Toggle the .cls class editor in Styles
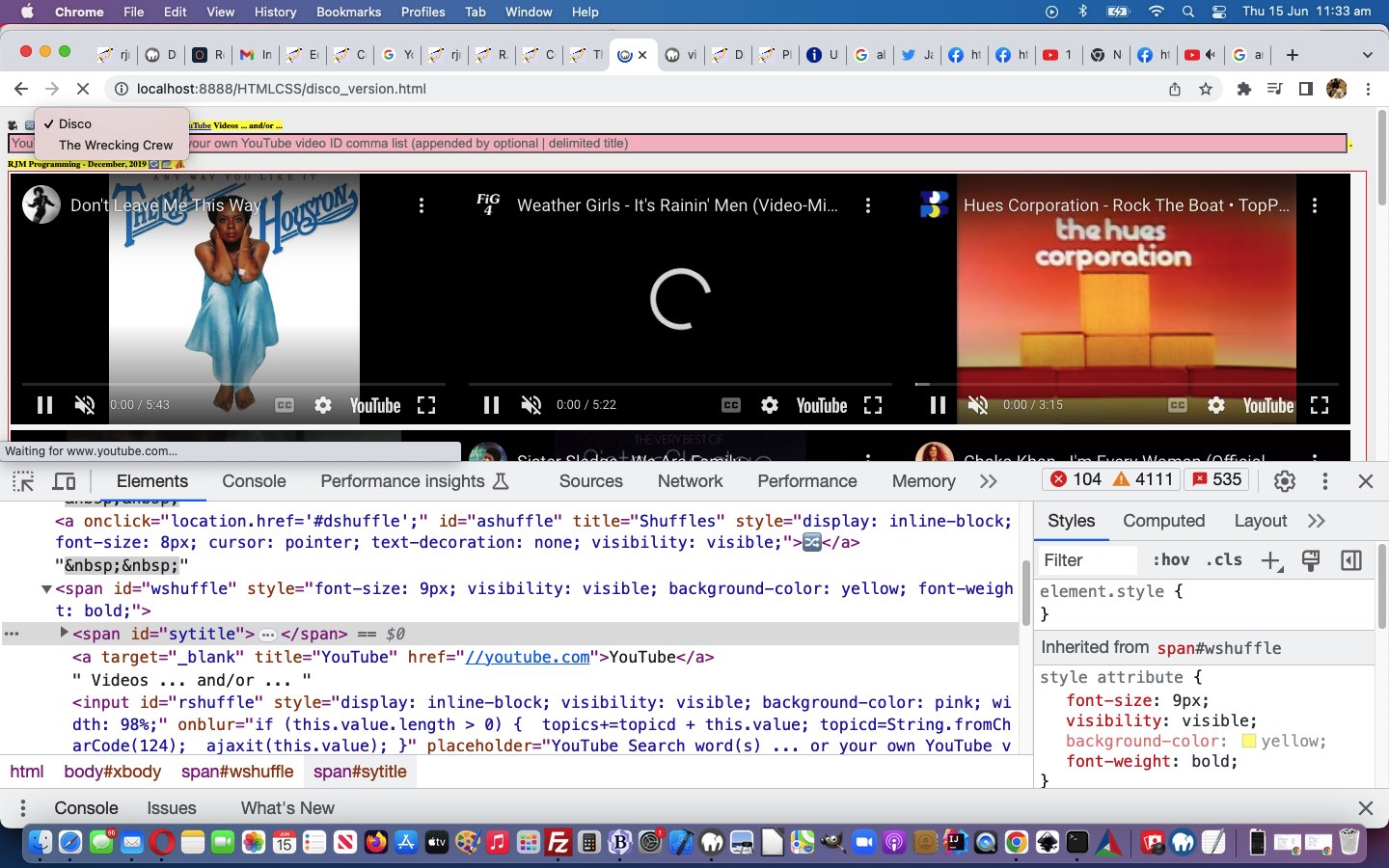This screenshot has width=1389, height=868. pos(1223,560)
